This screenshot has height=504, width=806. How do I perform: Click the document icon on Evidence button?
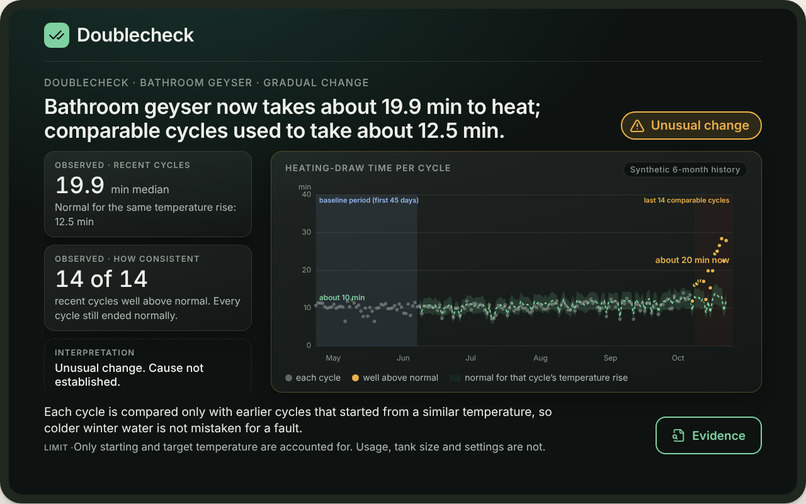click(x=678, y=436)
